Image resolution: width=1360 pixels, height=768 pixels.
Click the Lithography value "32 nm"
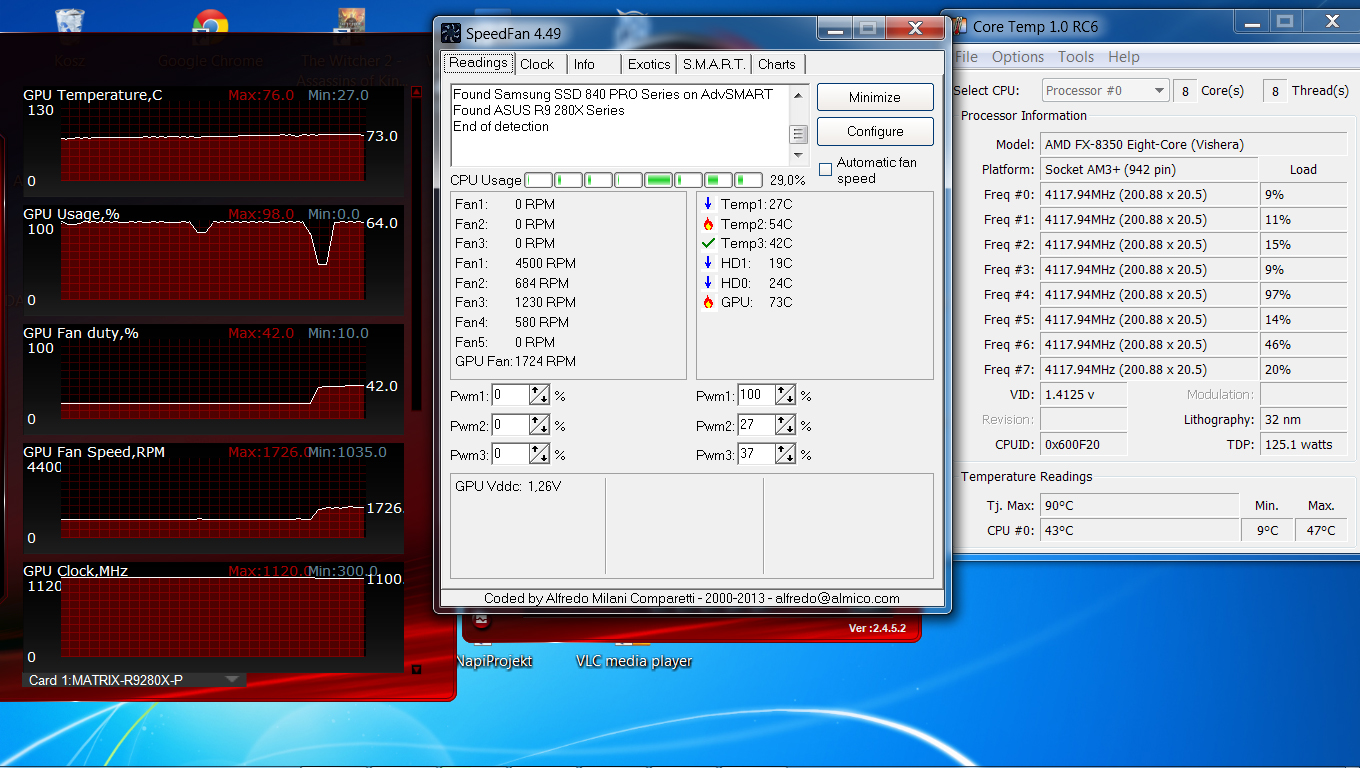pyautogui.click(x=1303, y=419)
